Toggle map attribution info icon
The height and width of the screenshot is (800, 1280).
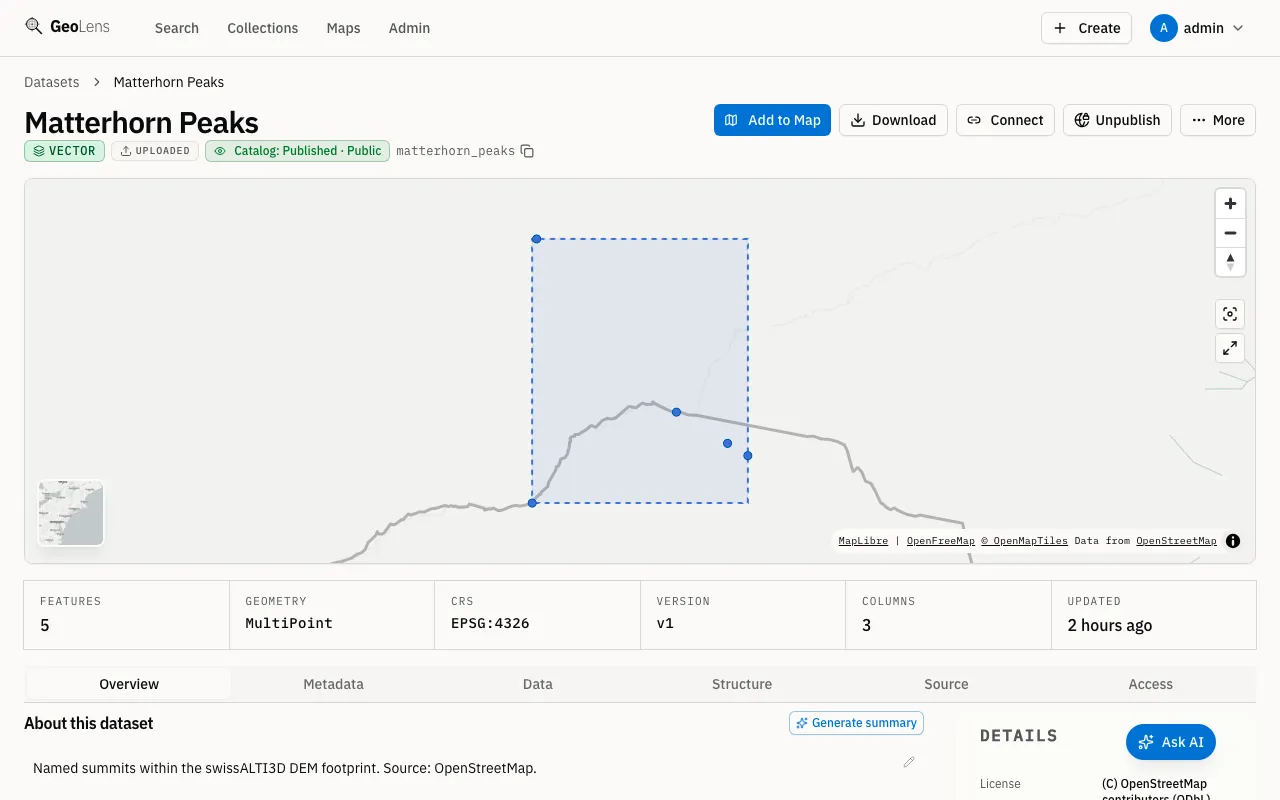[1233, 541]
